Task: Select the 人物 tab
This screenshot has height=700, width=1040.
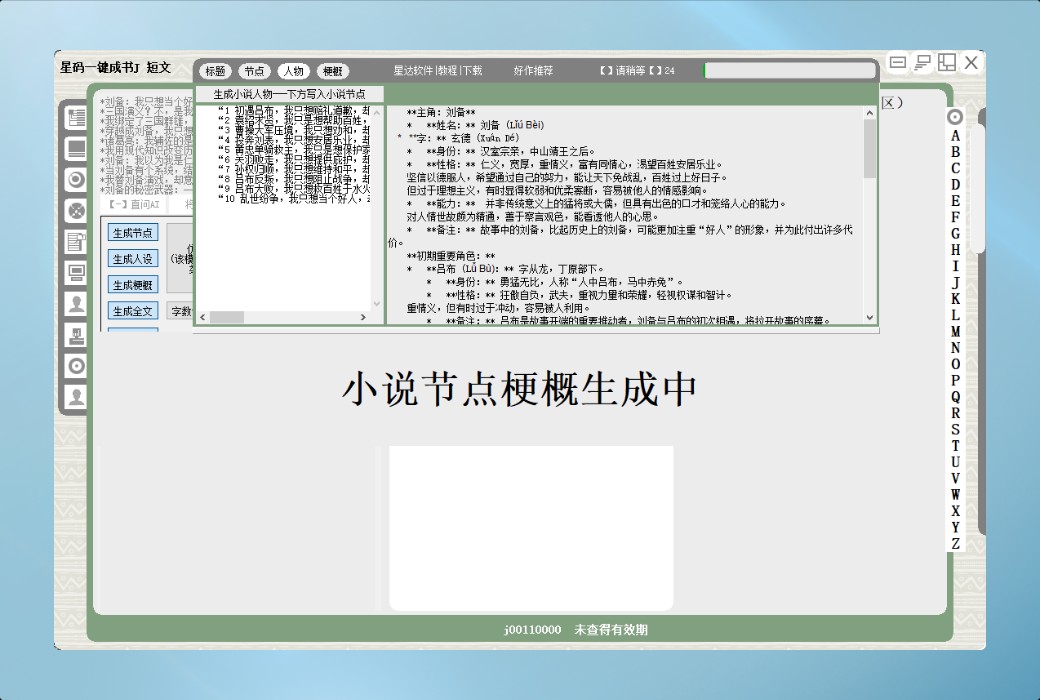Action: (293, 71)
